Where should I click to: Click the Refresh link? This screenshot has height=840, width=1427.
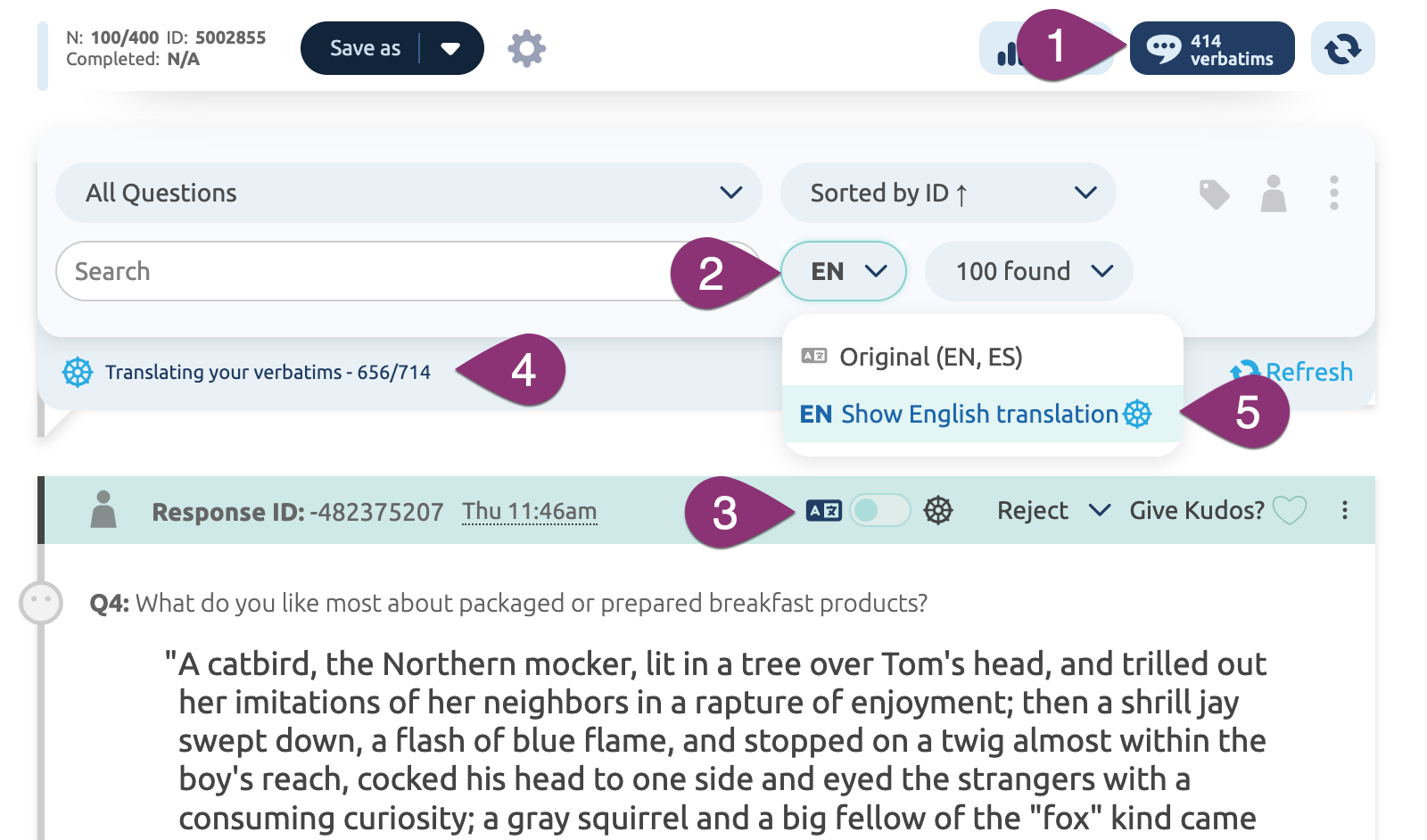tap(1307, 372)
